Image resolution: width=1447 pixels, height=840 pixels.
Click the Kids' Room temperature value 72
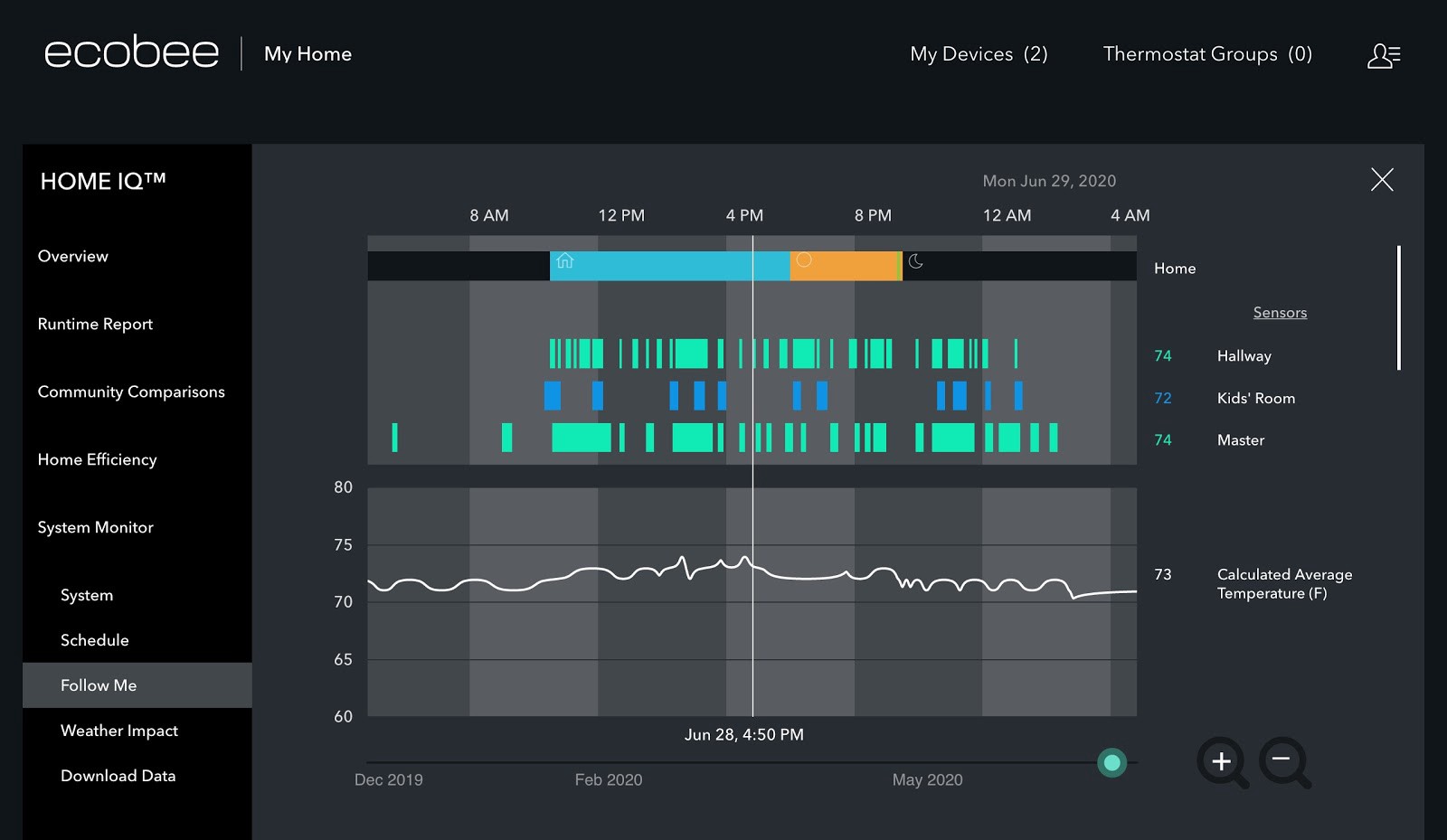1162,398
